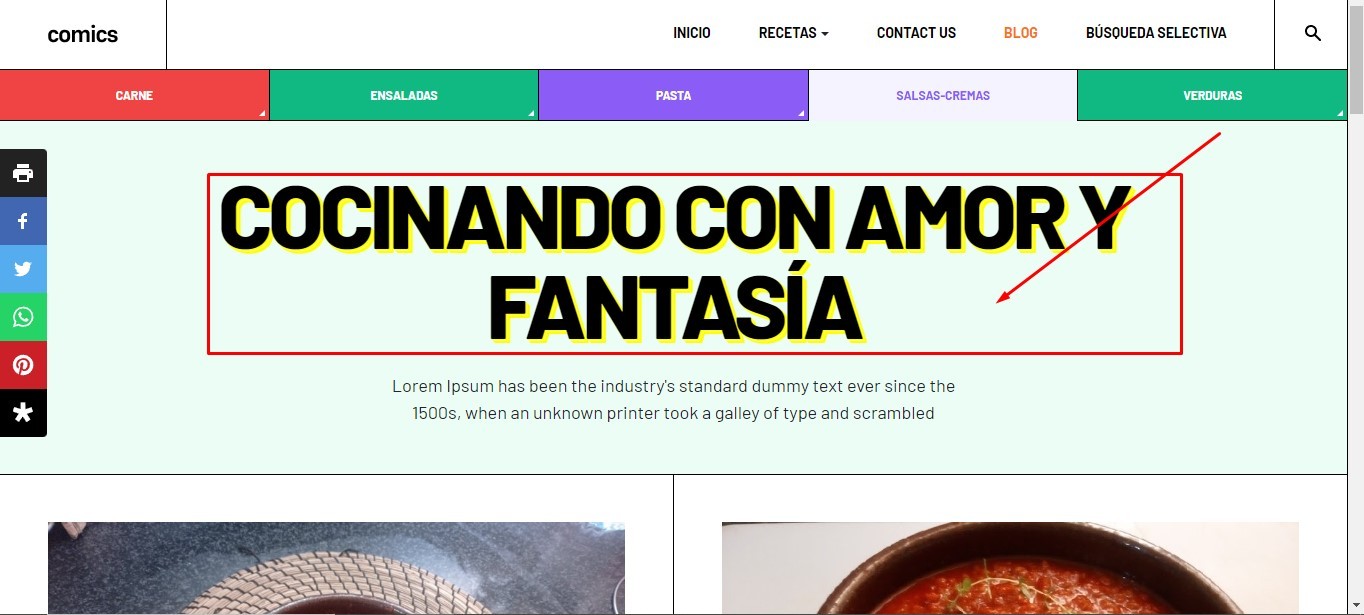This screenshot has width=1364, height=615.
Task: Open the Blog menu item
Action: tap(1021, 33)
